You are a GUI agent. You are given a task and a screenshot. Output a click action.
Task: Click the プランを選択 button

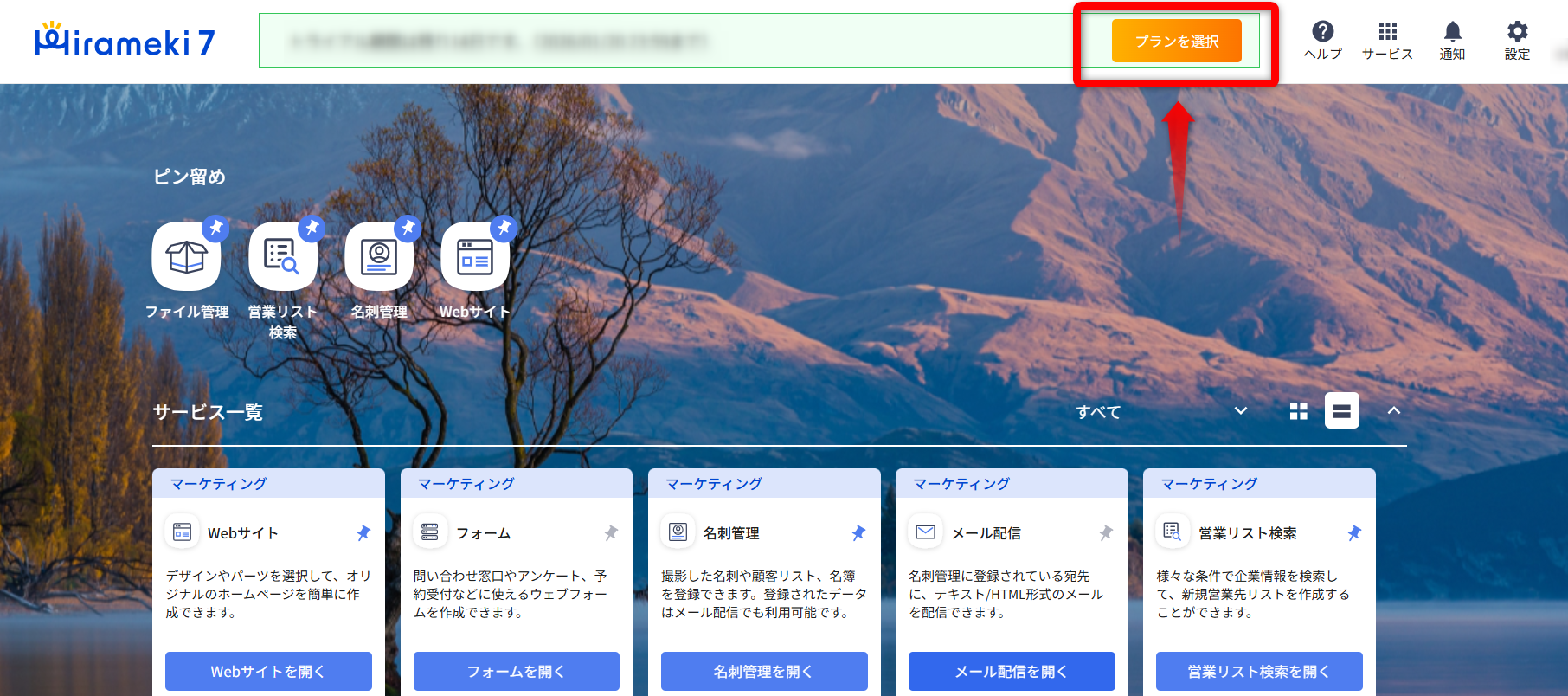pyautogui.click(x=1176, y=42)
